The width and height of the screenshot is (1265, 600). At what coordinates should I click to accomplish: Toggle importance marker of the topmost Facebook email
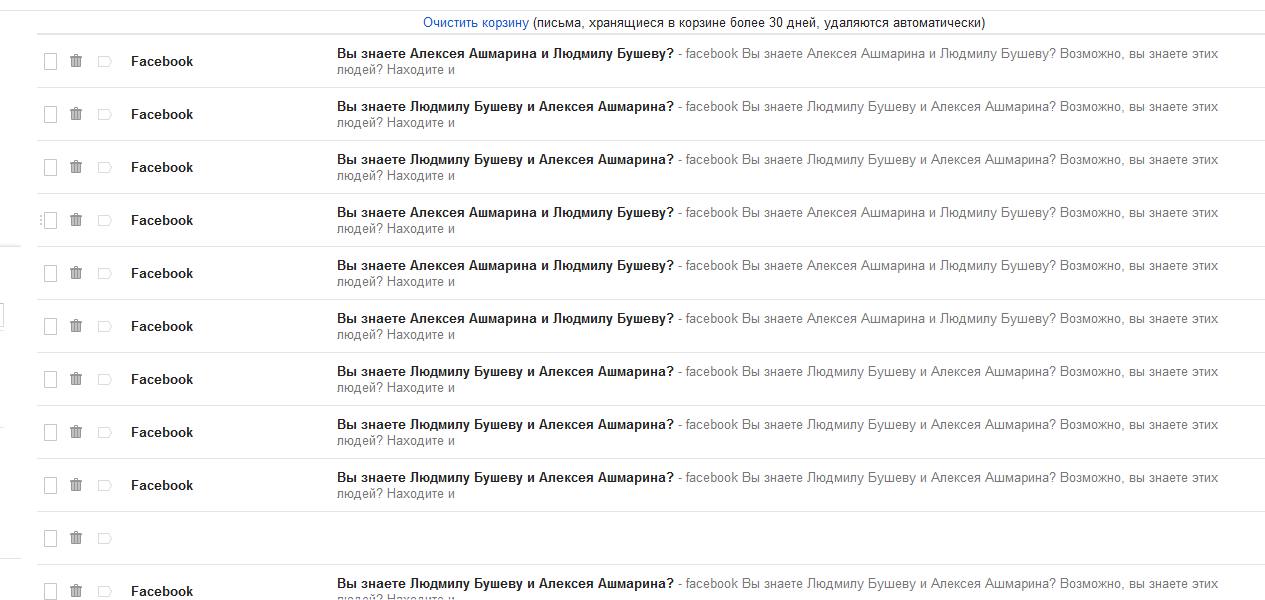[104, 61]
